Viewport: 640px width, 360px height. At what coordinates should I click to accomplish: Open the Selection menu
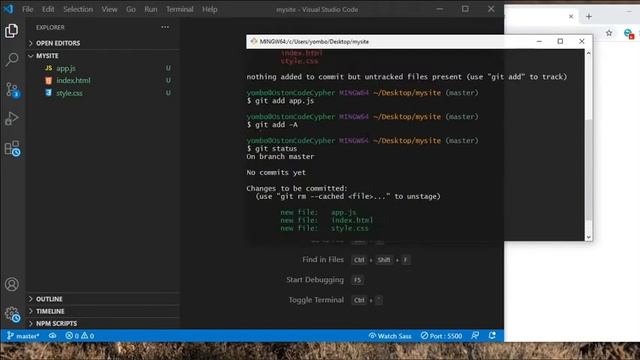78,9
